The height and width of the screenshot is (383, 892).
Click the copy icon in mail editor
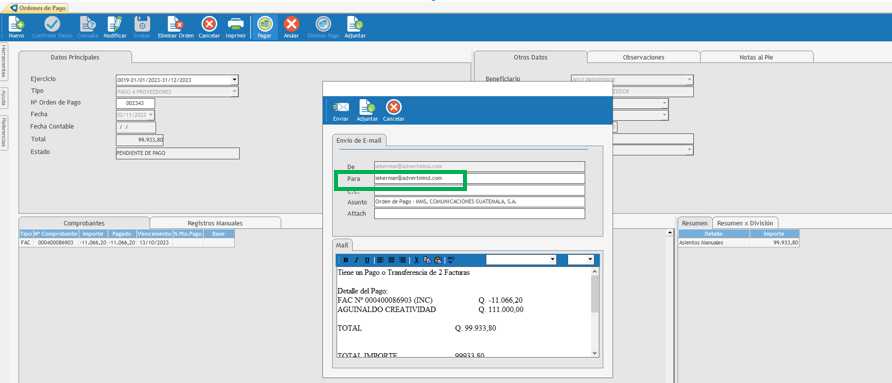coord(427,260)
